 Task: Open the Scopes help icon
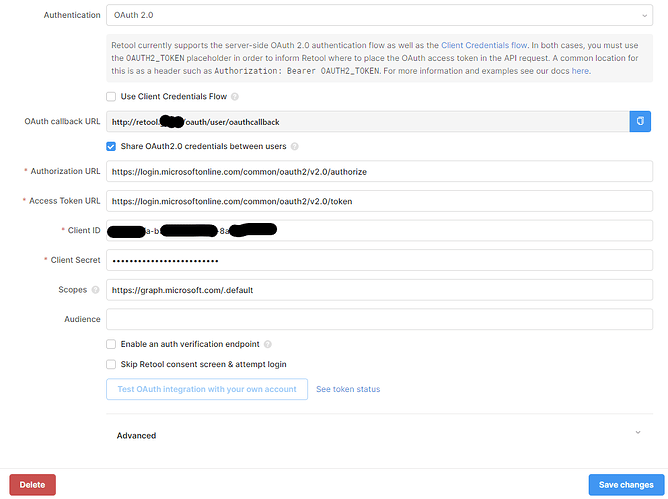(x=95, y=290)
